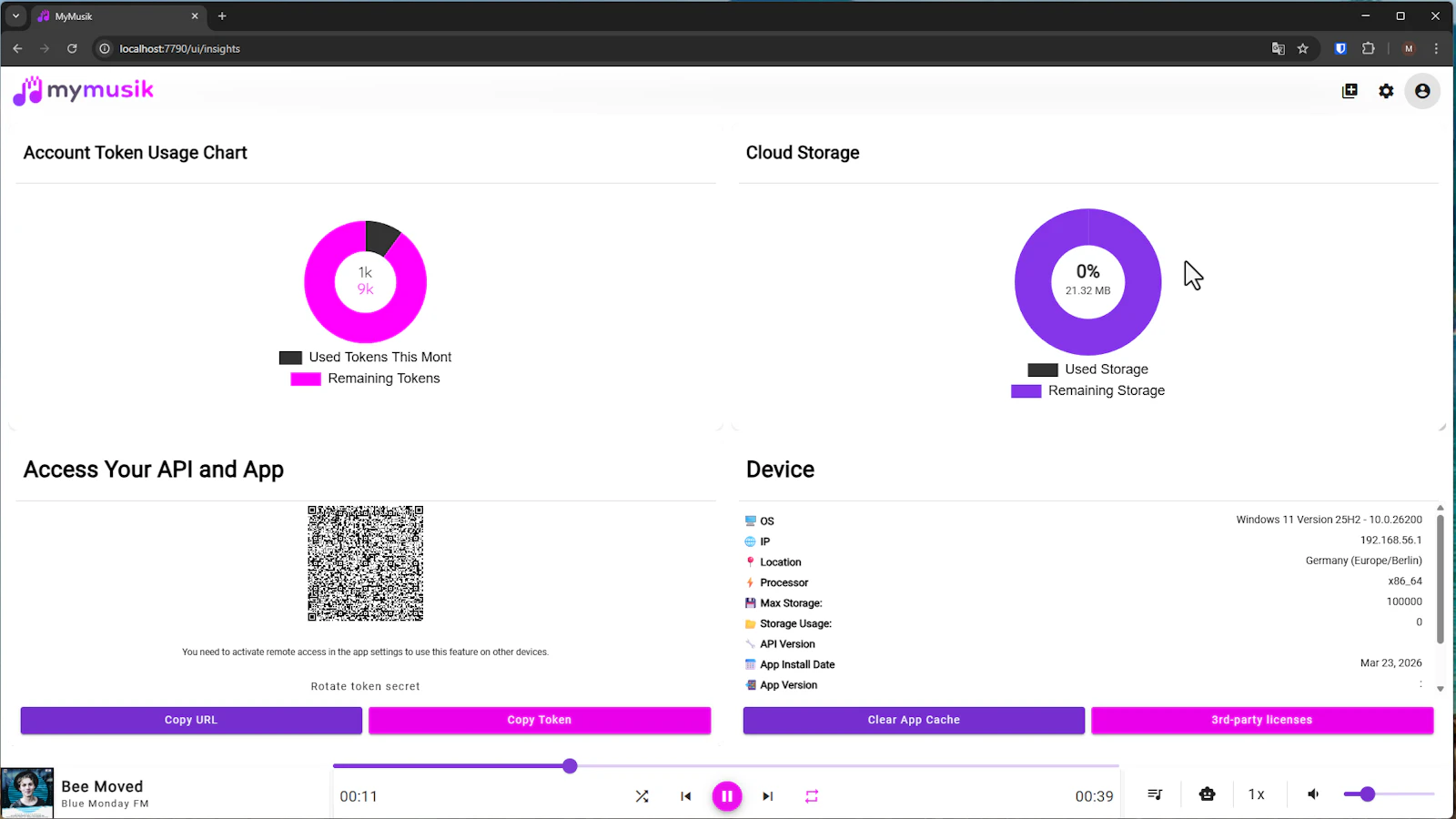1456x819 pixels.
Task: Reload the browser page
Action: coord(72,49)
